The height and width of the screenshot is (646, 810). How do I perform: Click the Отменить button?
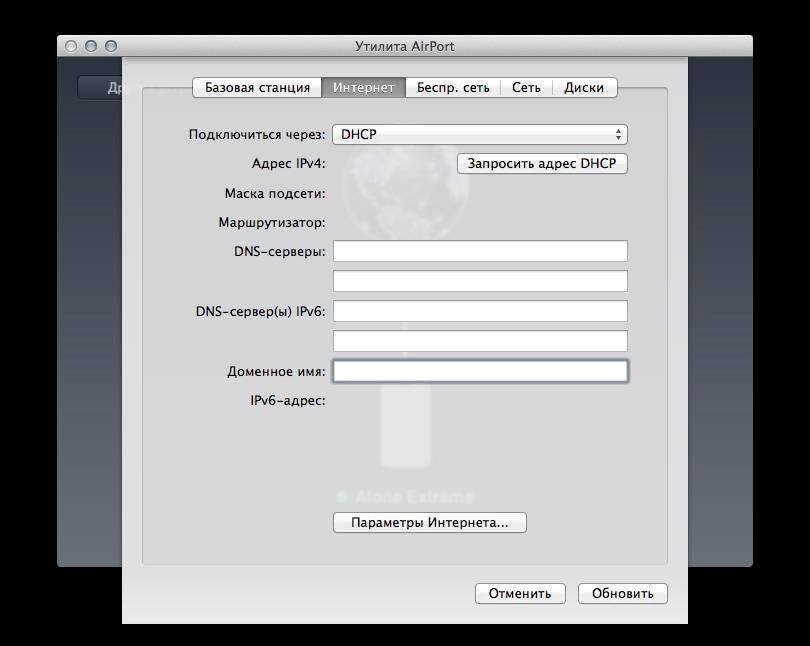[x=520, y=593]
